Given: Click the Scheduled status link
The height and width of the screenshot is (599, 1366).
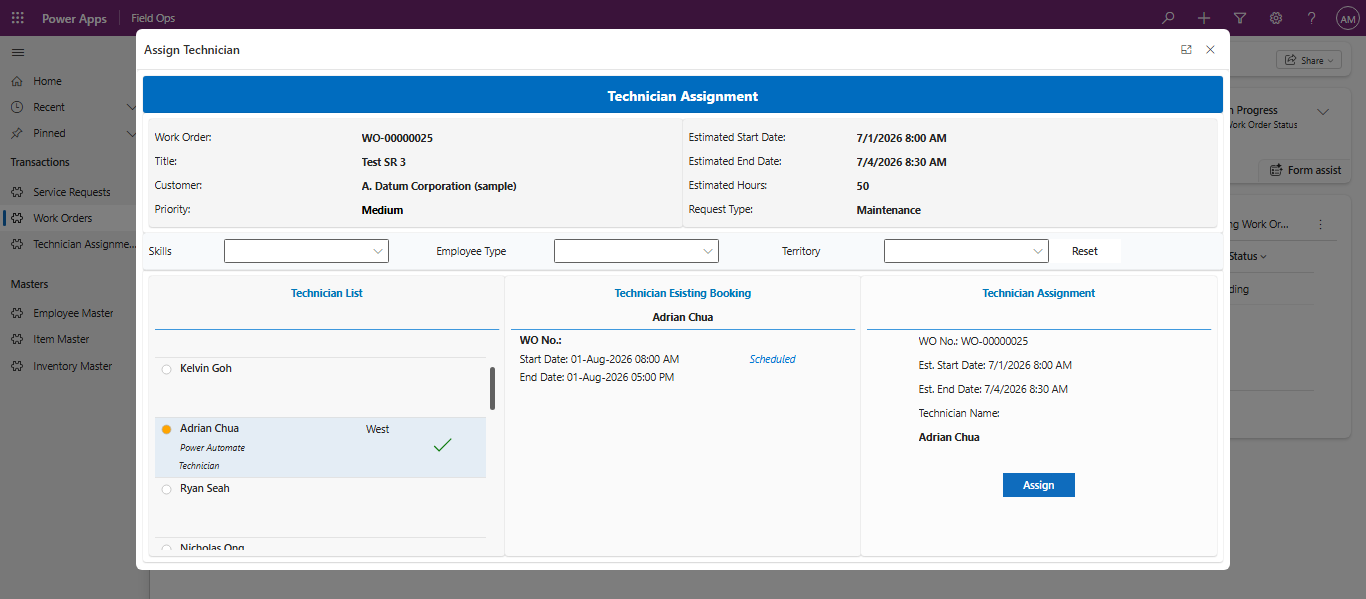Looking at the screenshot, I should point(773,359).
